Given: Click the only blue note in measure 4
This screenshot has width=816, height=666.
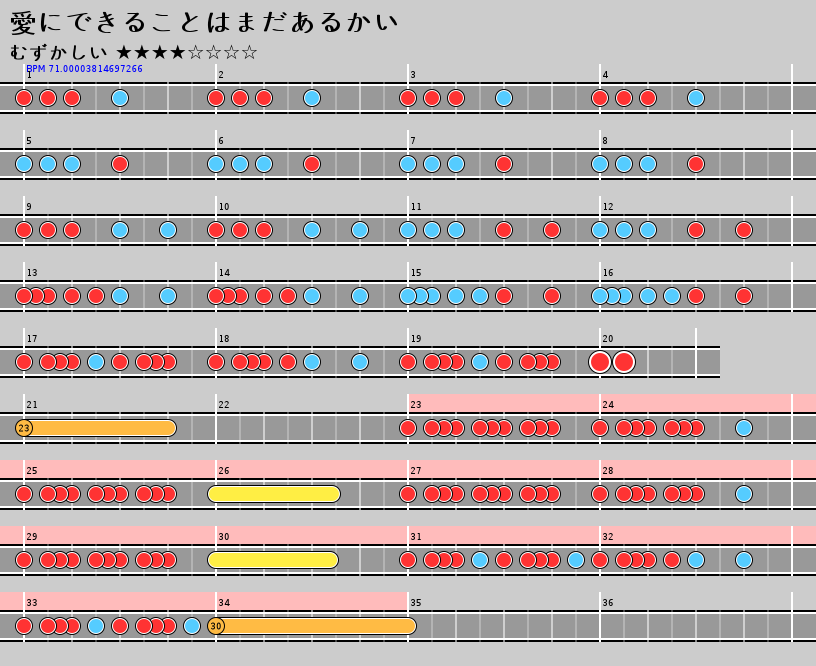Looking at the screenshot, I should pos(696,98).
